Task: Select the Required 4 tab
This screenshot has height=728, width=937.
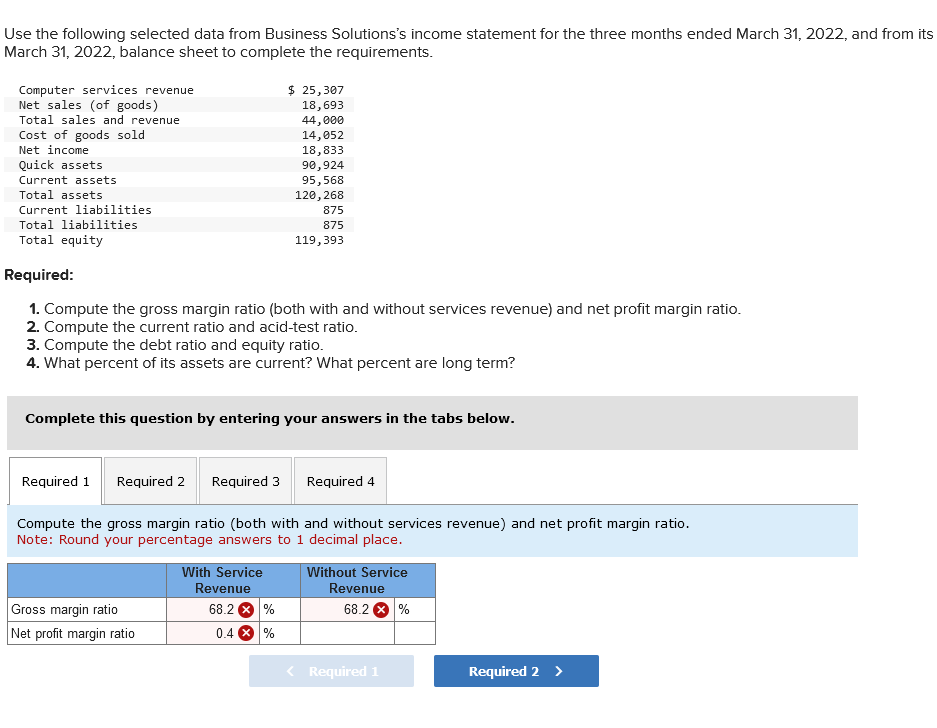Action: (x=340, y=480)
